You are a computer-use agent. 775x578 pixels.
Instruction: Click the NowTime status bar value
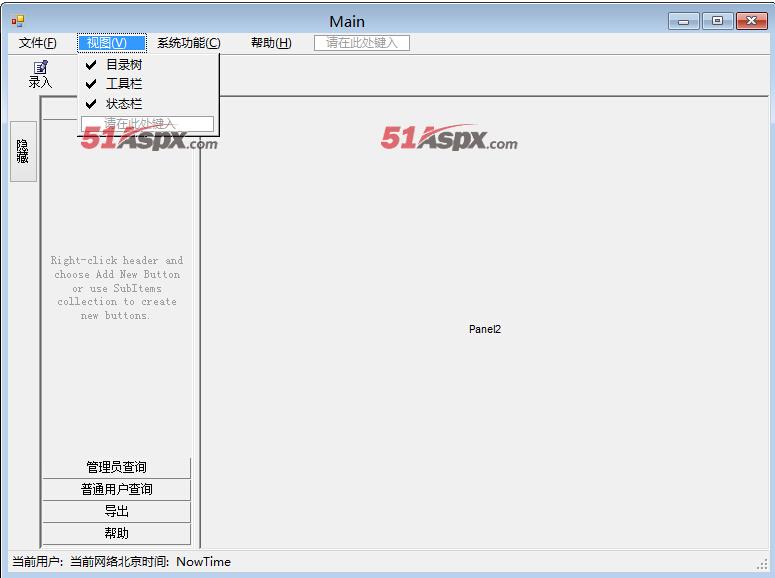pos(204,562)
